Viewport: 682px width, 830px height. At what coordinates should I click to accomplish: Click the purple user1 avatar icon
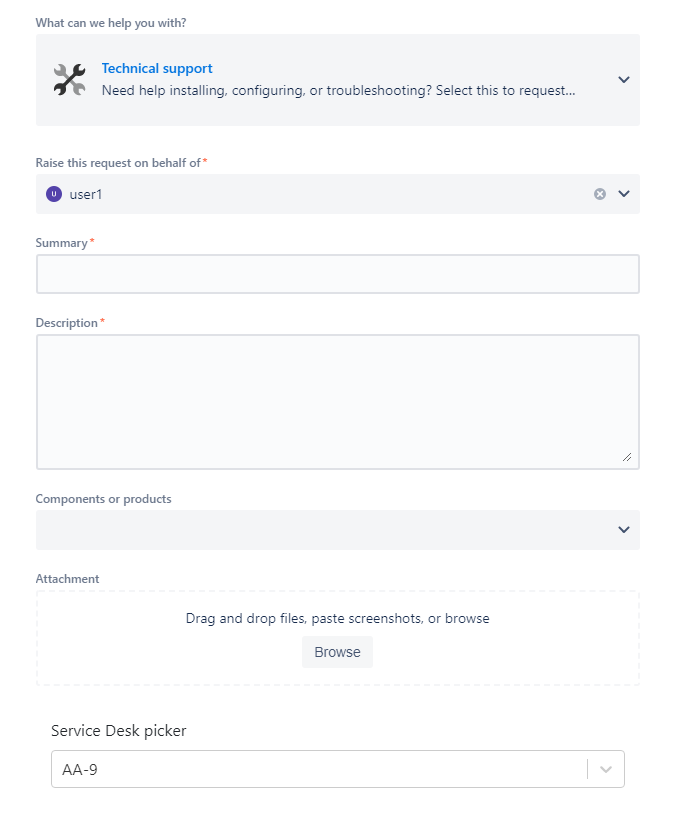pyautogui.click(x=54, y=194)
